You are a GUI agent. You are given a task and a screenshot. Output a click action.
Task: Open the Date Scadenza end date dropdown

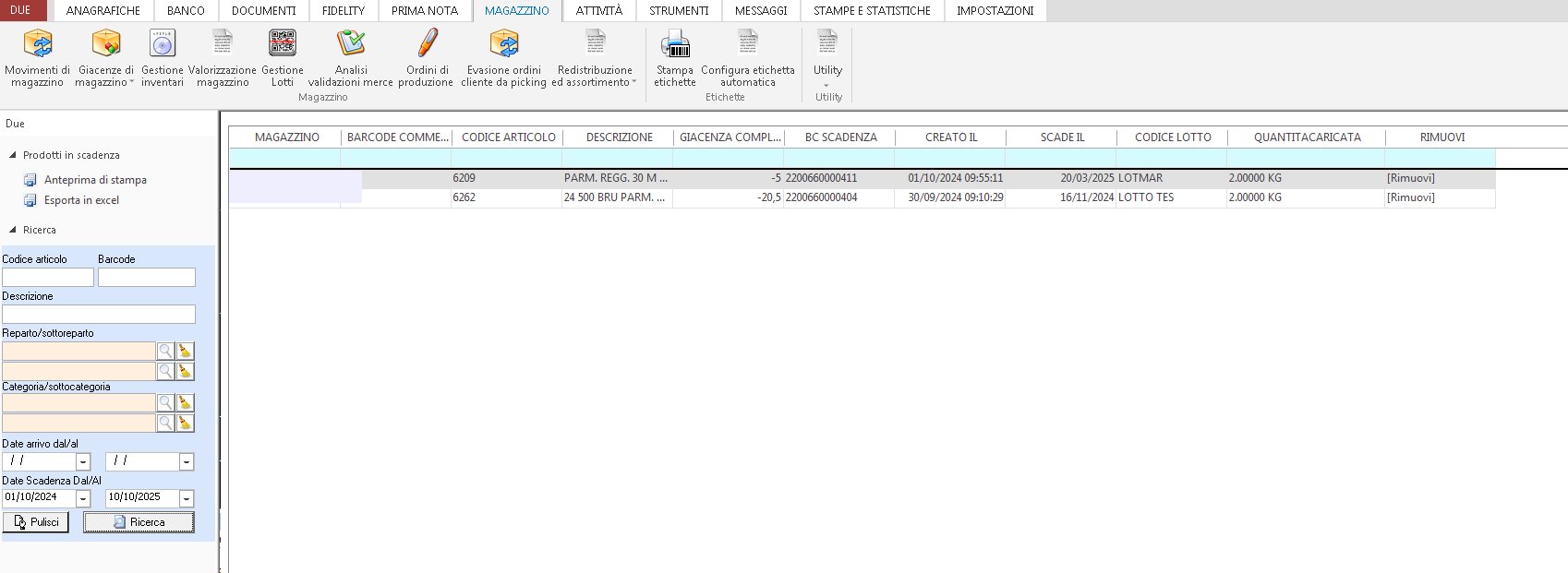[187, 498]
